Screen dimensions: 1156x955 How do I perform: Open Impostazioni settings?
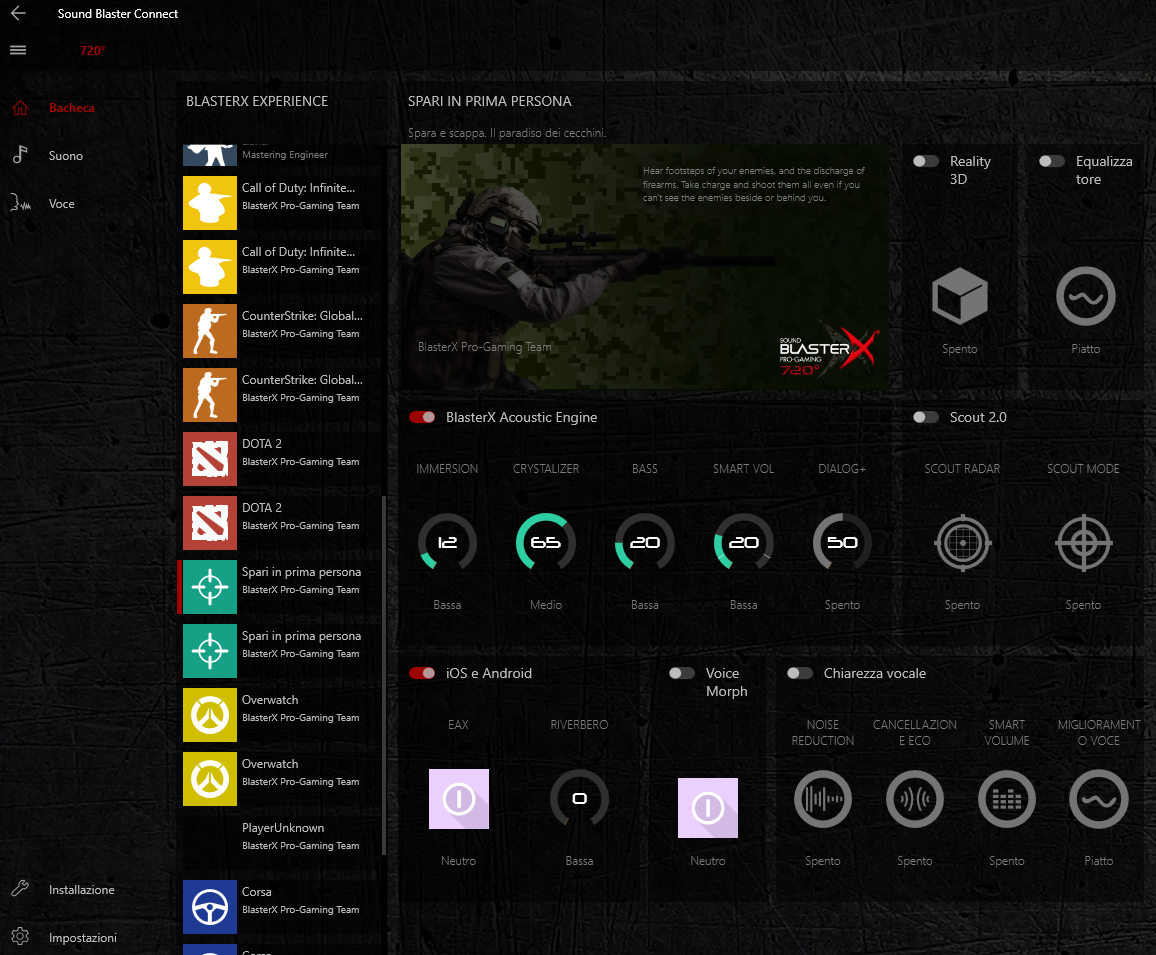[x=83, y=937]
